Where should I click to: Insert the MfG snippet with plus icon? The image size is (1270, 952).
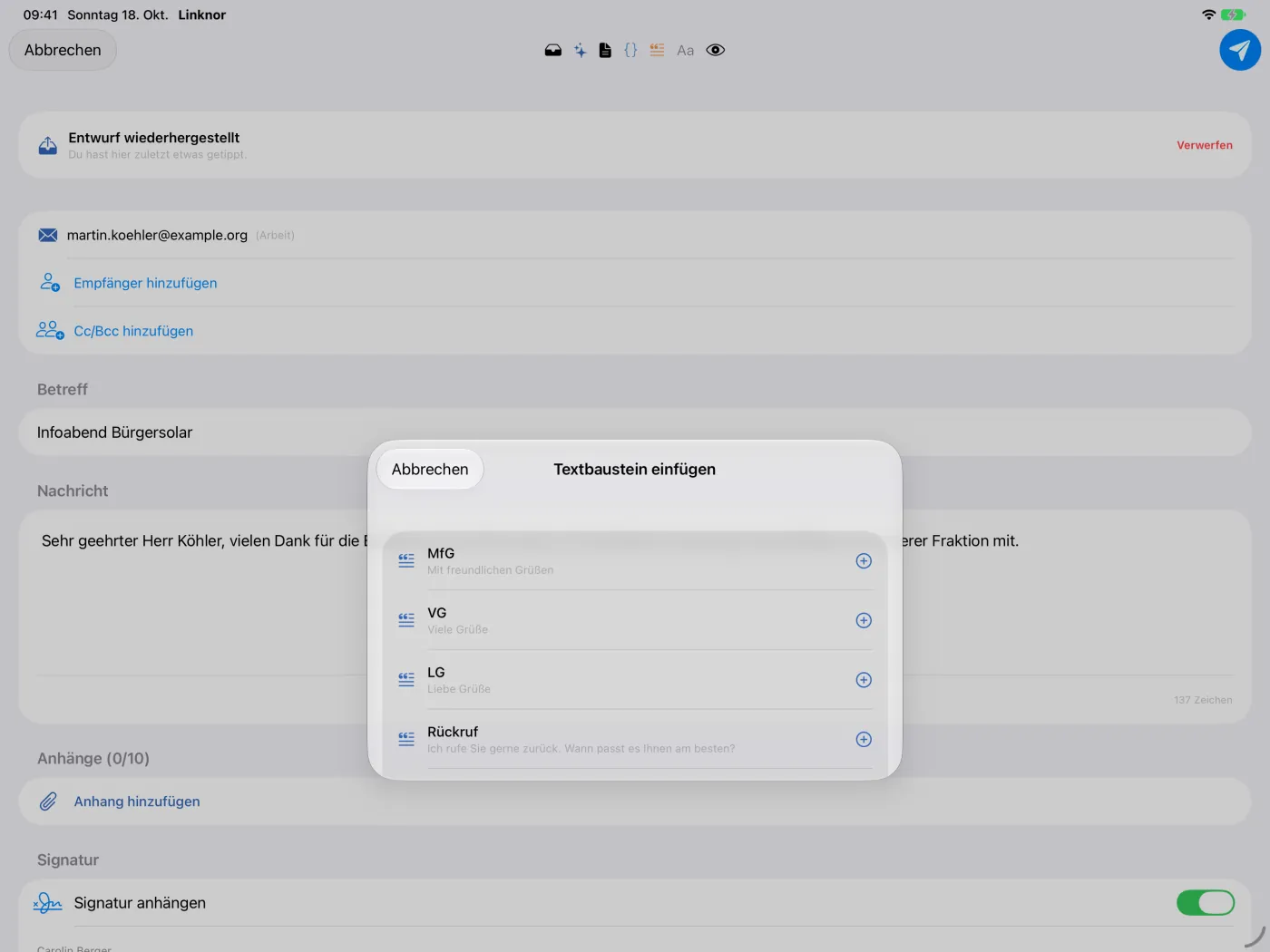[864, 561]
